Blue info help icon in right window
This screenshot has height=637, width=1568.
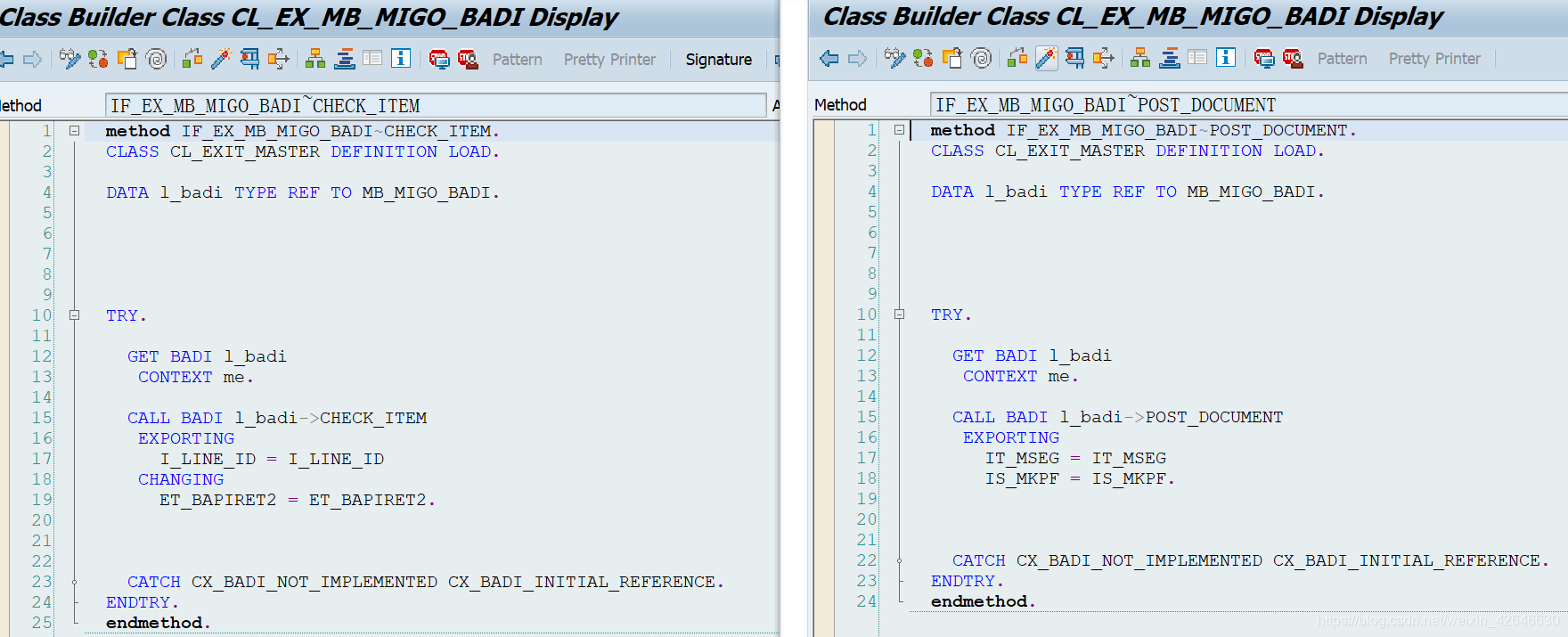coord(1227,58)
